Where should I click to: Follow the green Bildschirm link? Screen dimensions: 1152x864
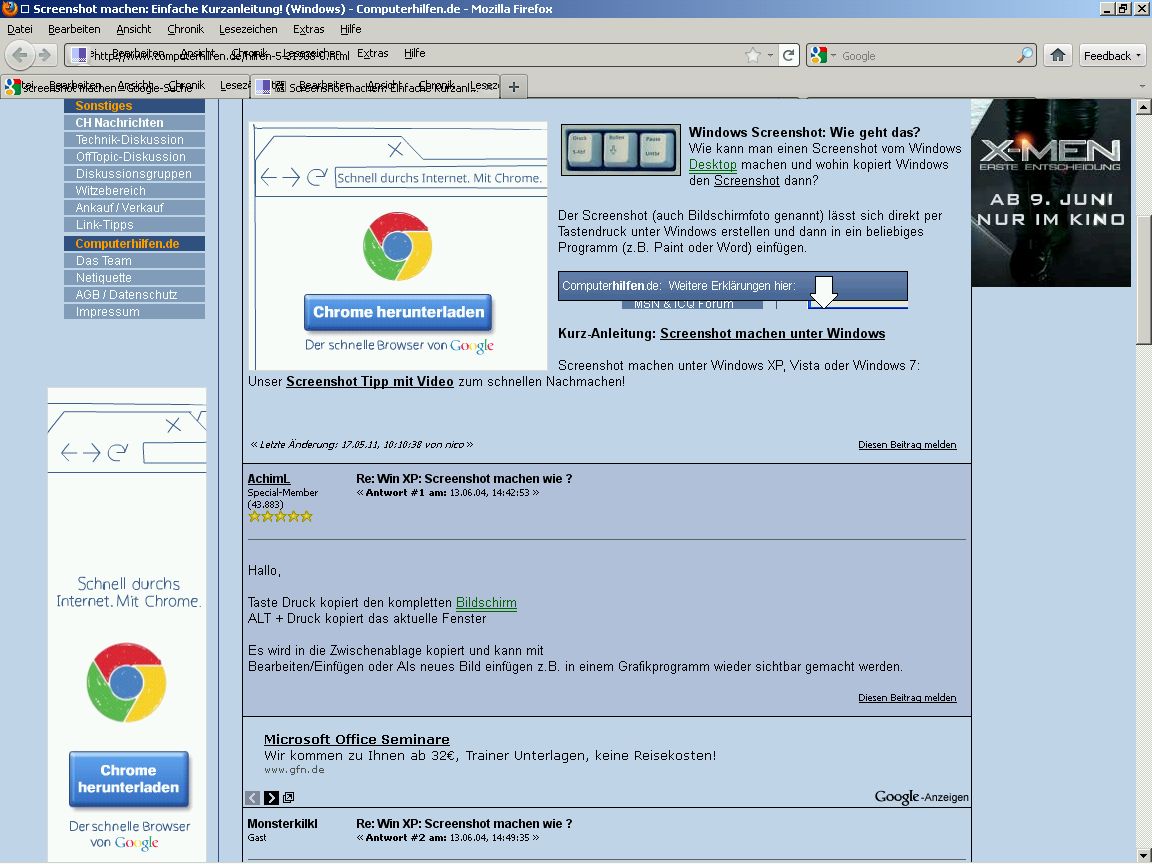[x=486, y=603]
